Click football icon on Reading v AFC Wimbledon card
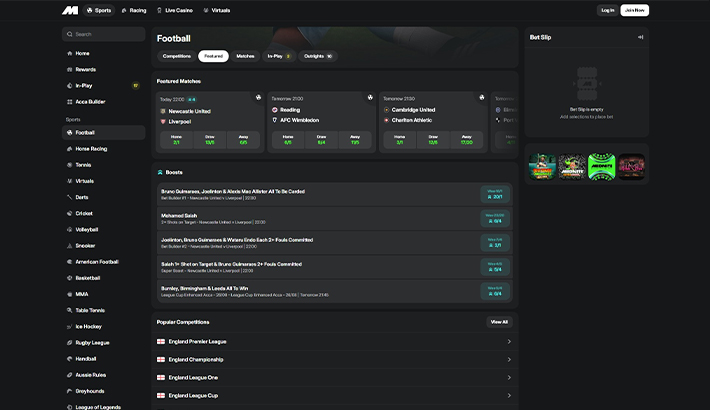This screenshot has height=410, width=710. 370,97
